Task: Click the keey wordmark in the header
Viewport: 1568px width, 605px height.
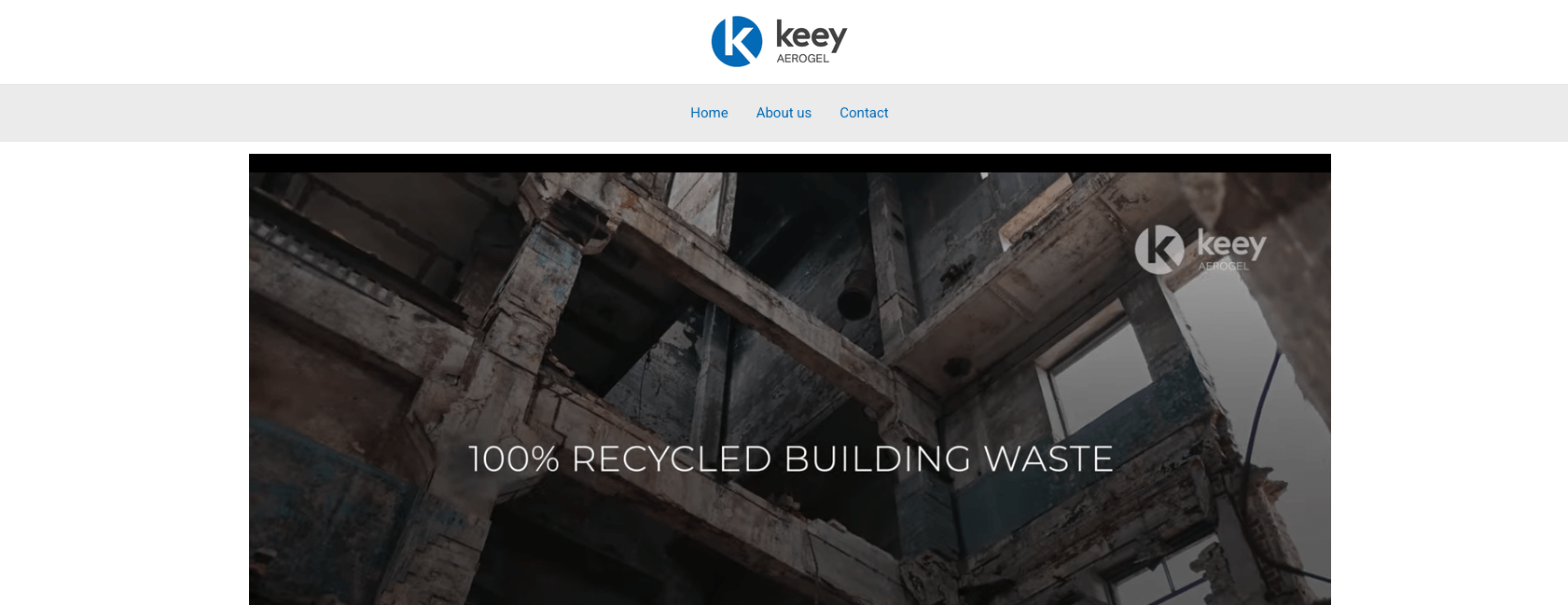Action: click(811, 35)
